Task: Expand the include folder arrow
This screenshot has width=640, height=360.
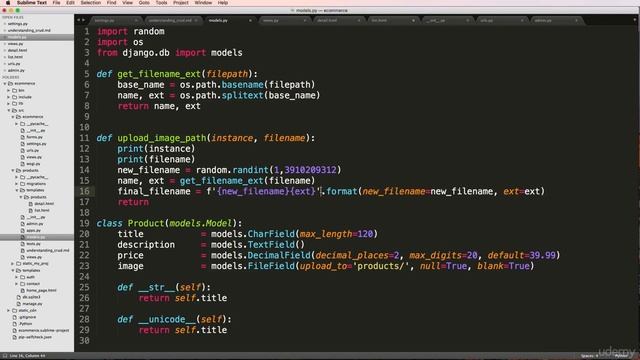Action: 9,97
